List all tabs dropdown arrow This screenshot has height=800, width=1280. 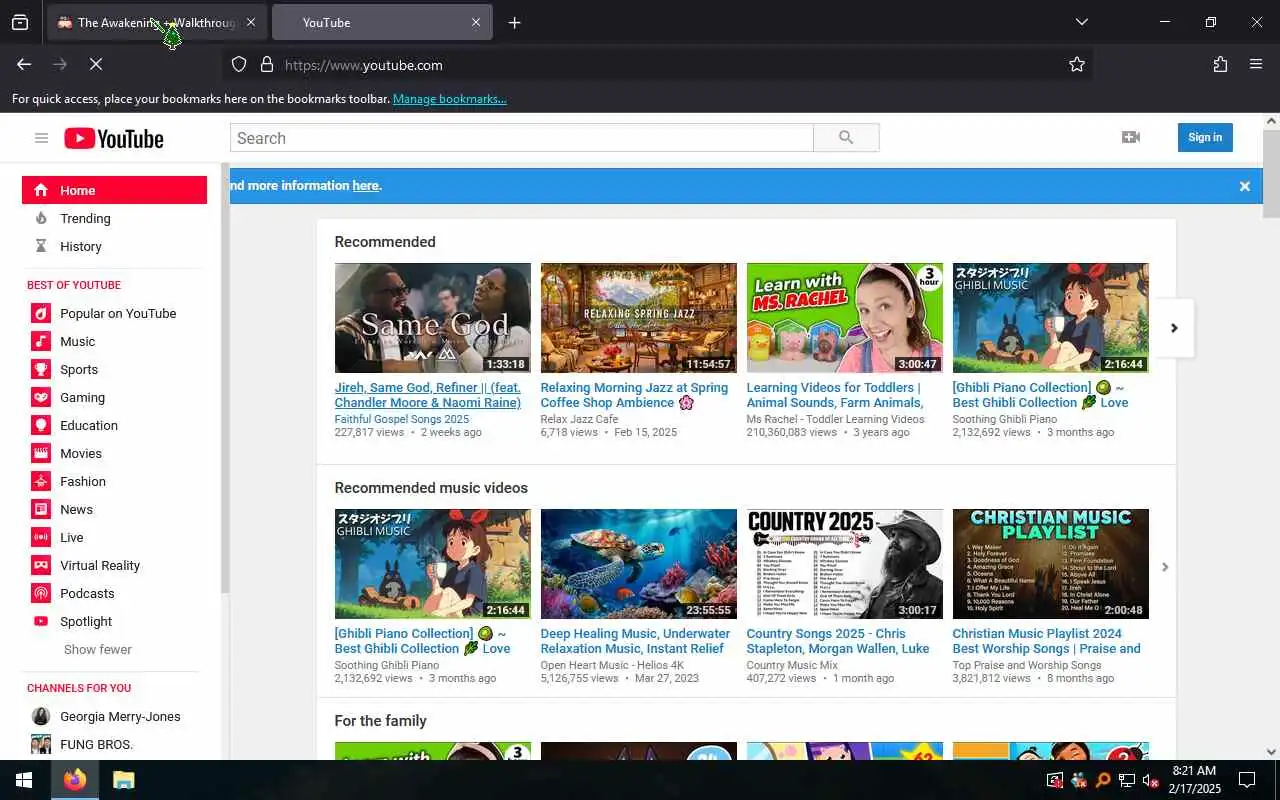(1082, 22)
